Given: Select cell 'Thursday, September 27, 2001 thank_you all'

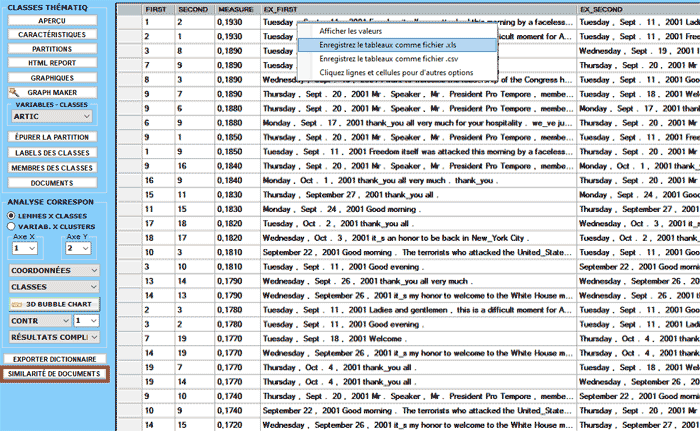Looking at the screenshot, I should click(418, 195).
